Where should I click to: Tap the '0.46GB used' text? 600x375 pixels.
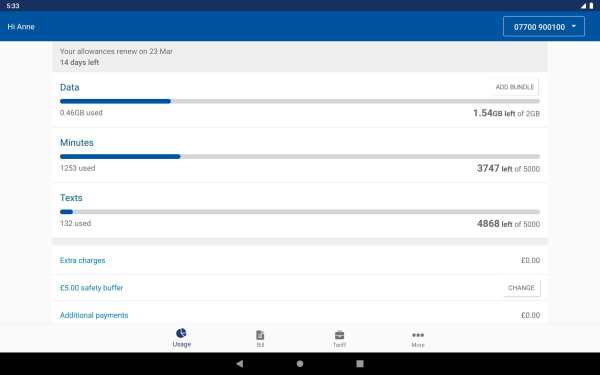point(81,113)
